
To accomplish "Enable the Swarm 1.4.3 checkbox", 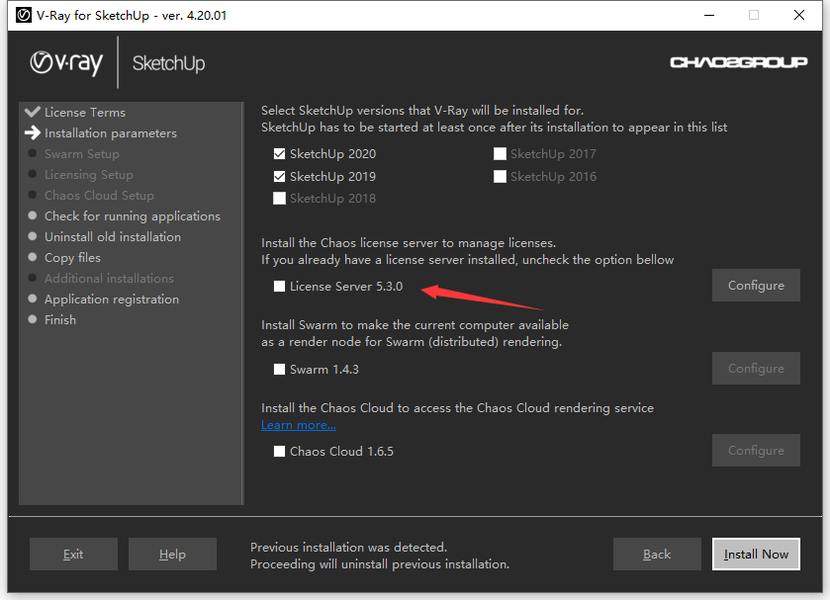I will pos(279,369).
